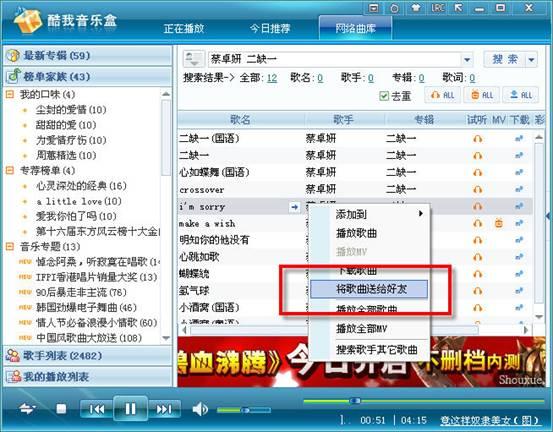Listen to all results with headphone ALL button

[x=443, y=95]
